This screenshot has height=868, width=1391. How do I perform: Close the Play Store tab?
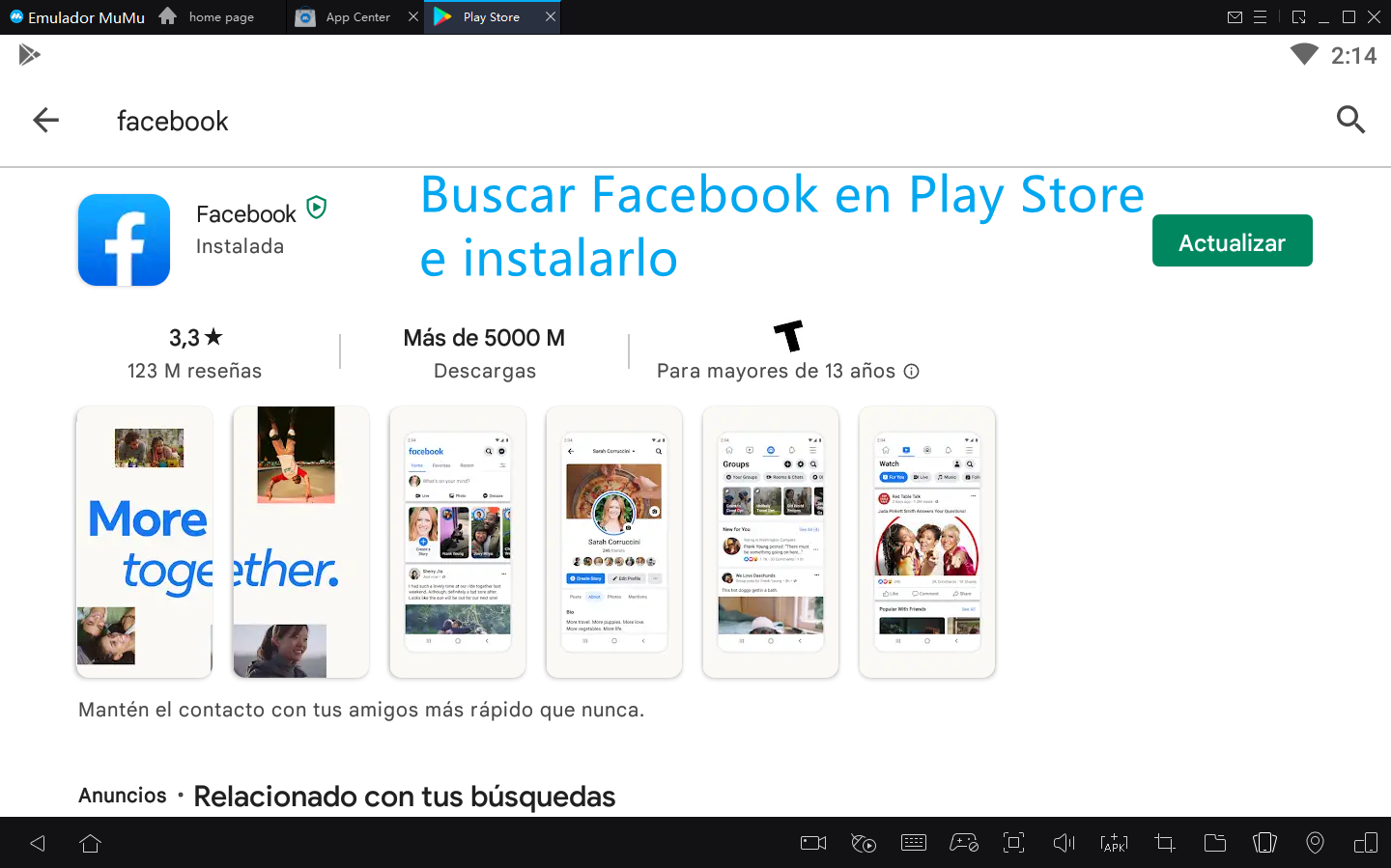pyautogui.click(x=551, y=17)
